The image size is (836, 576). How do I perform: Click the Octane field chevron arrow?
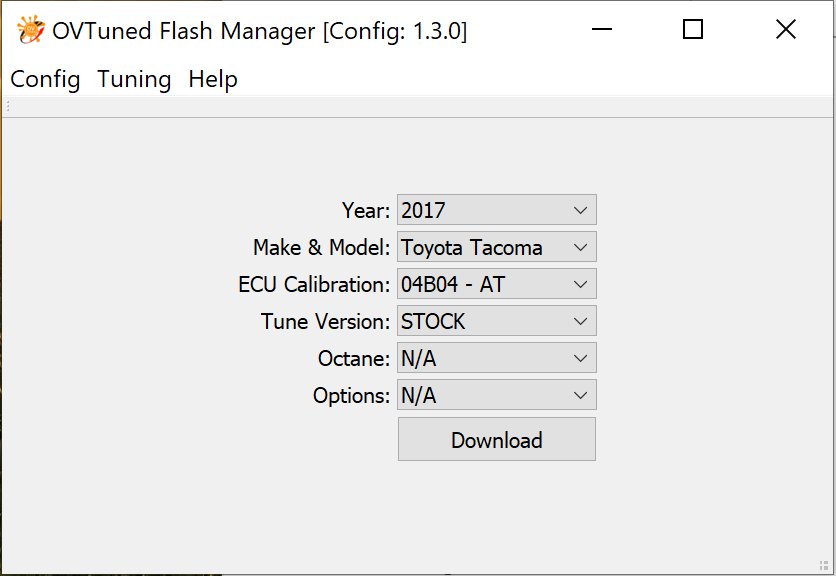tap(581, 358)
